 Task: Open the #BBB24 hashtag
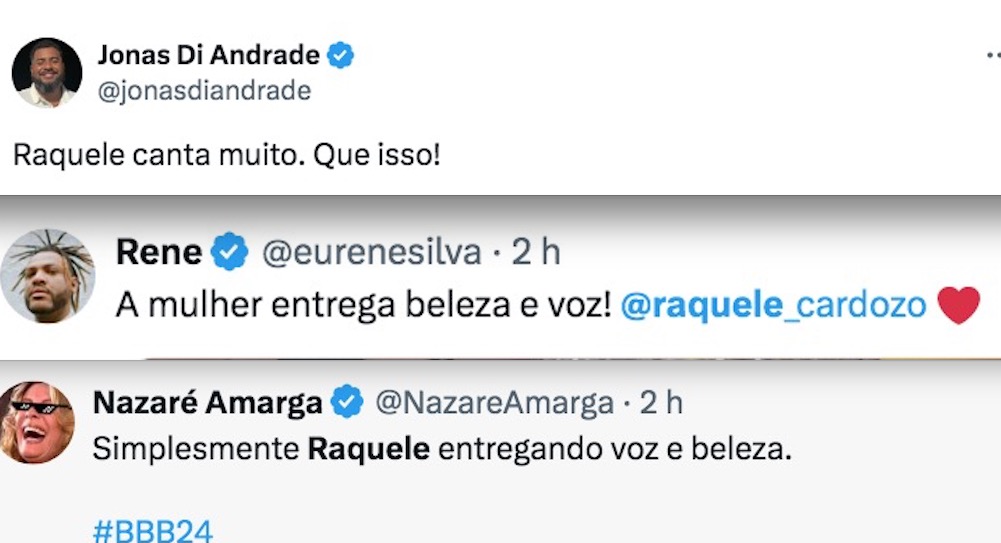(152, 530)
